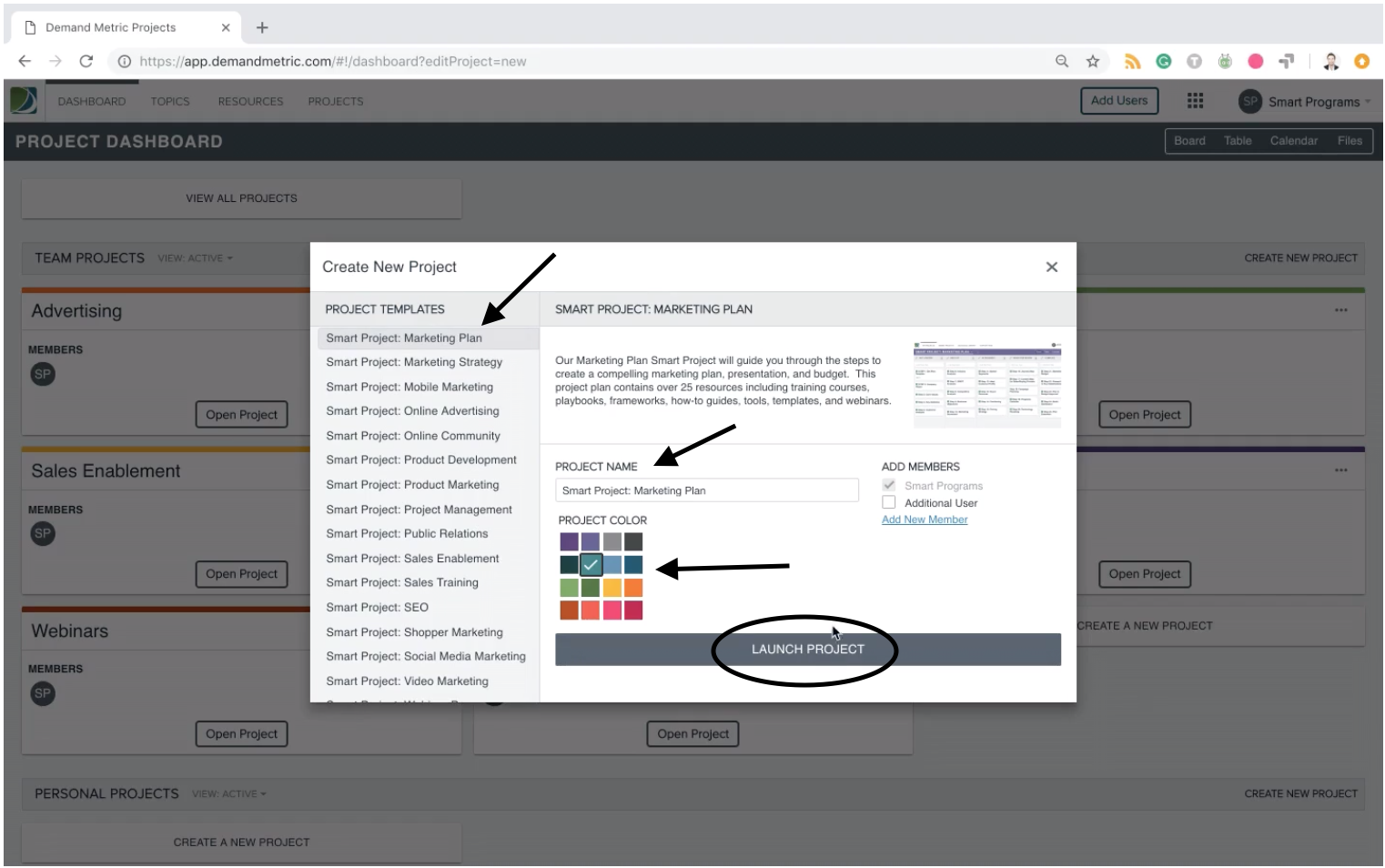1385x868 pixels.
Task: Open the top-right project card options menu
Action: coord(1340,310)
